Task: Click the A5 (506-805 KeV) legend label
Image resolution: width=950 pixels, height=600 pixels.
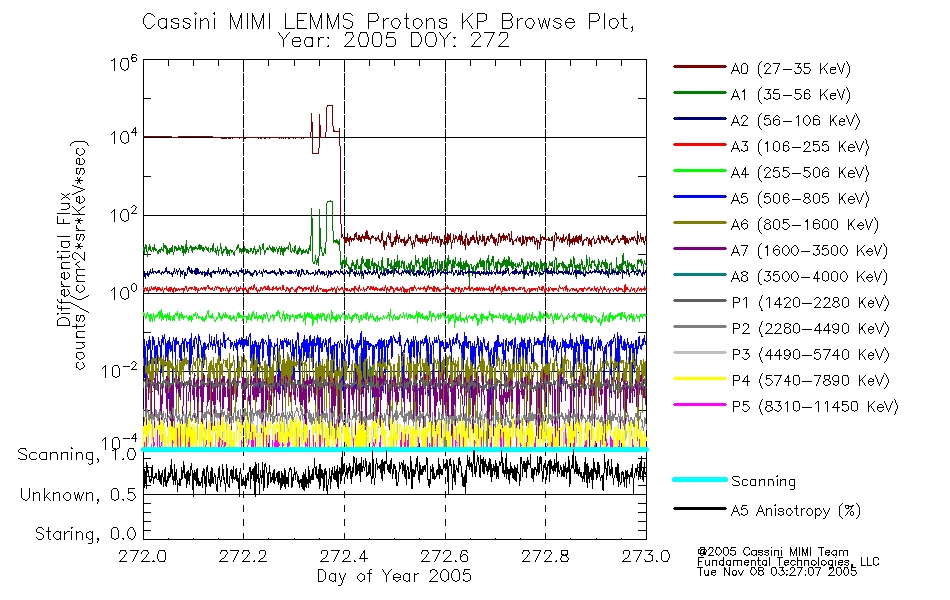Action: coord(800,199)
